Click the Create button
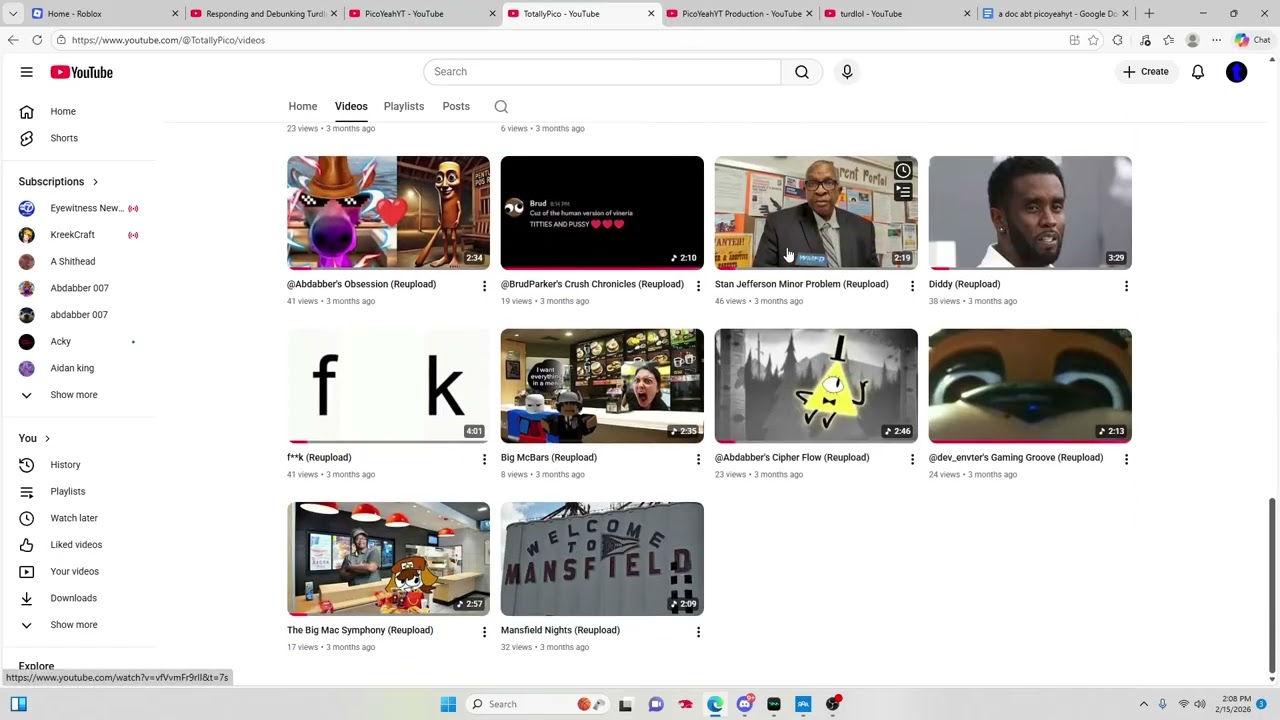Viewport: 1280px width, 720px height. point(1146,72)
